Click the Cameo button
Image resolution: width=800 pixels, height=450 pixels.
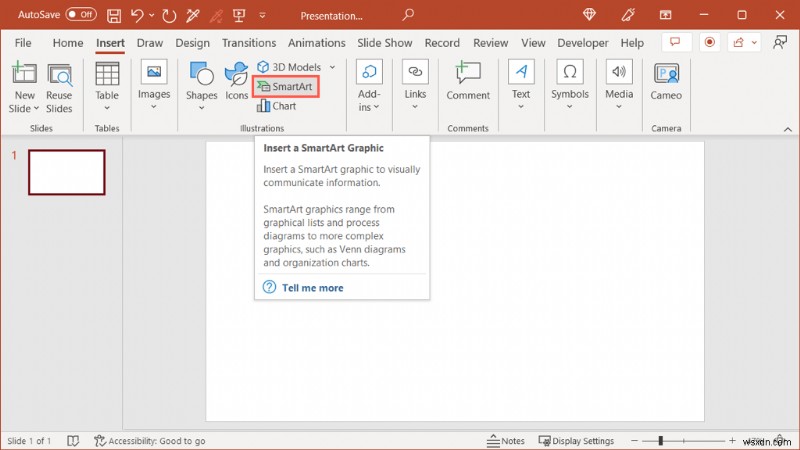point(666,81)
